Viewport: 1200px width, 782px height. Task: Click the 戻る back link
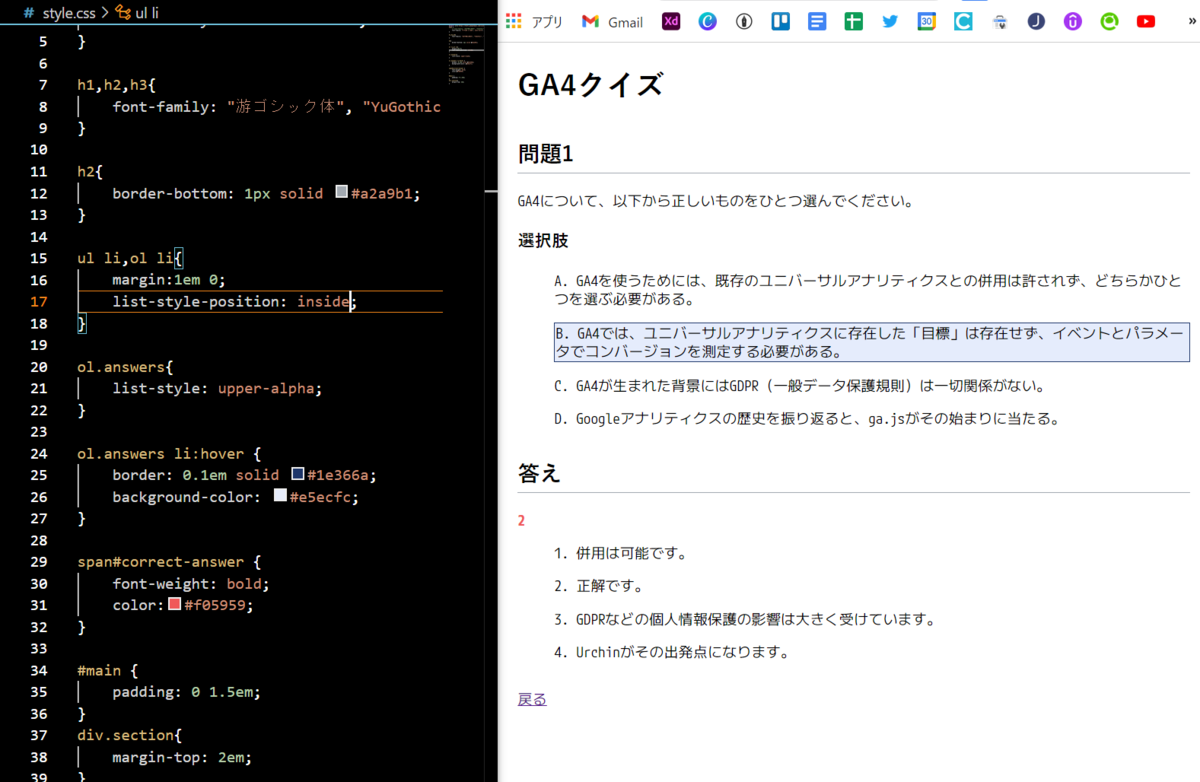point(532,699)
